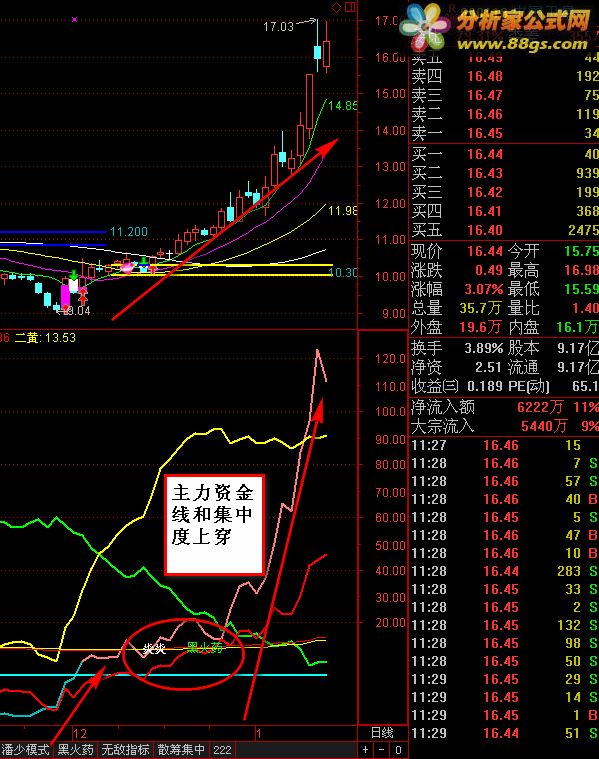Switch to the 黑火药 indicator tab

coord(76,750)
